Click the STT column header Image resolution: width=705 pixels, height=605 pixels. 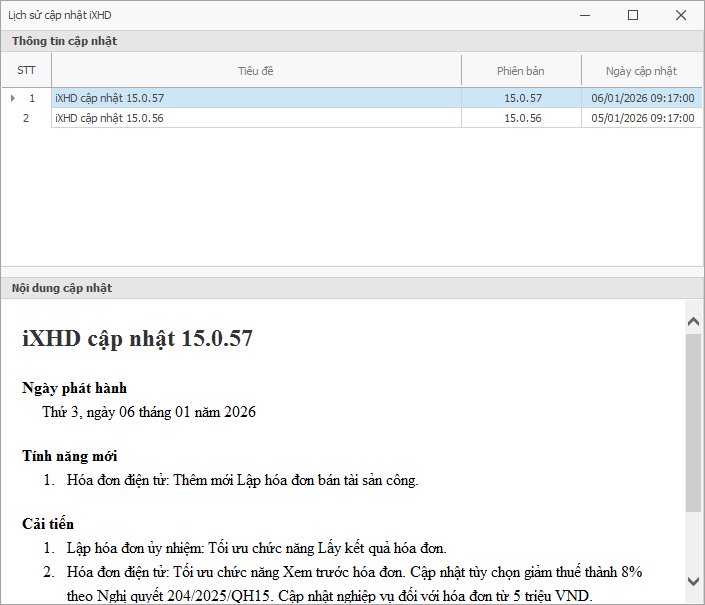click(x=26, y=70)
